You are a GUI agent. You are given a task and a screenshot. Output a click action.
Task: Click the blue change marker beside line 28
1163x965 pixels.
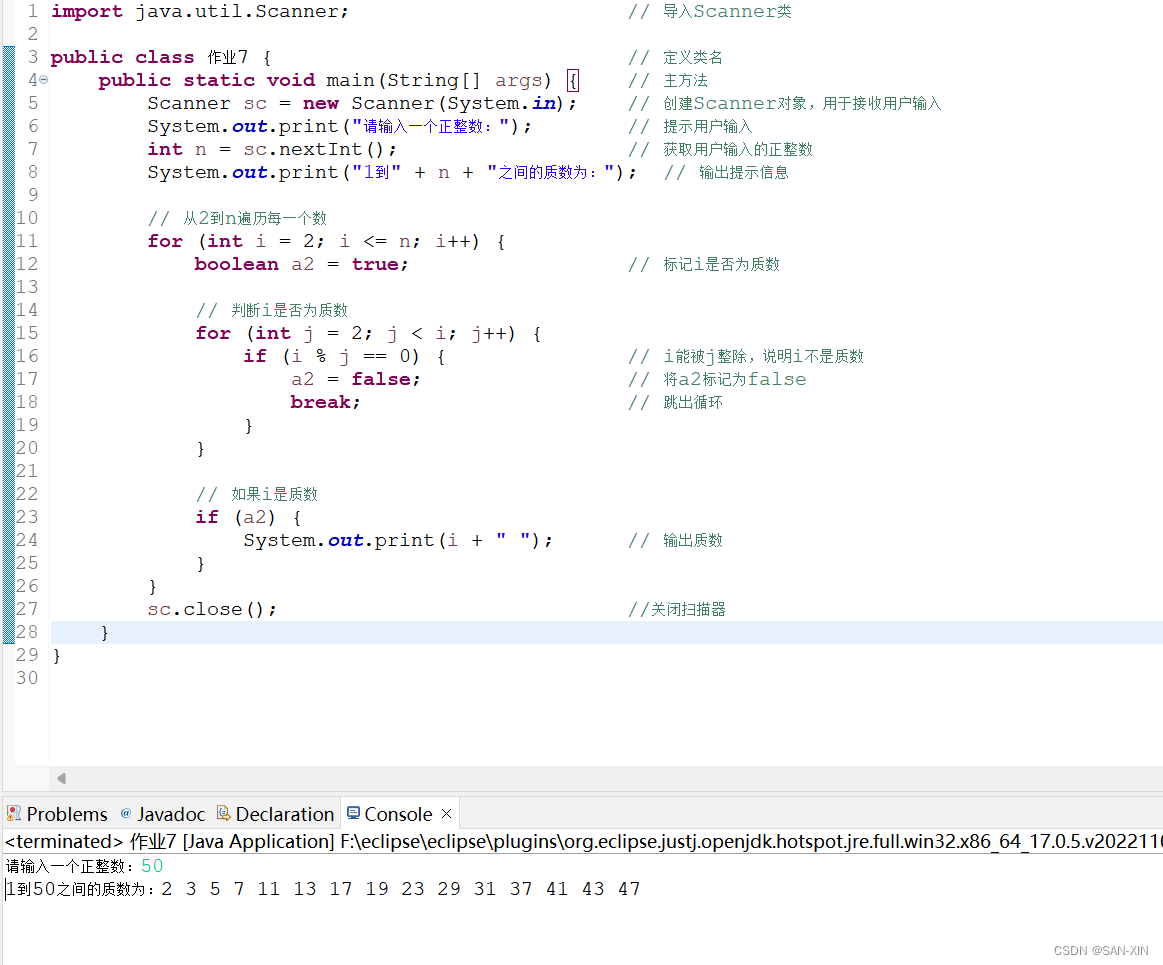8,631
